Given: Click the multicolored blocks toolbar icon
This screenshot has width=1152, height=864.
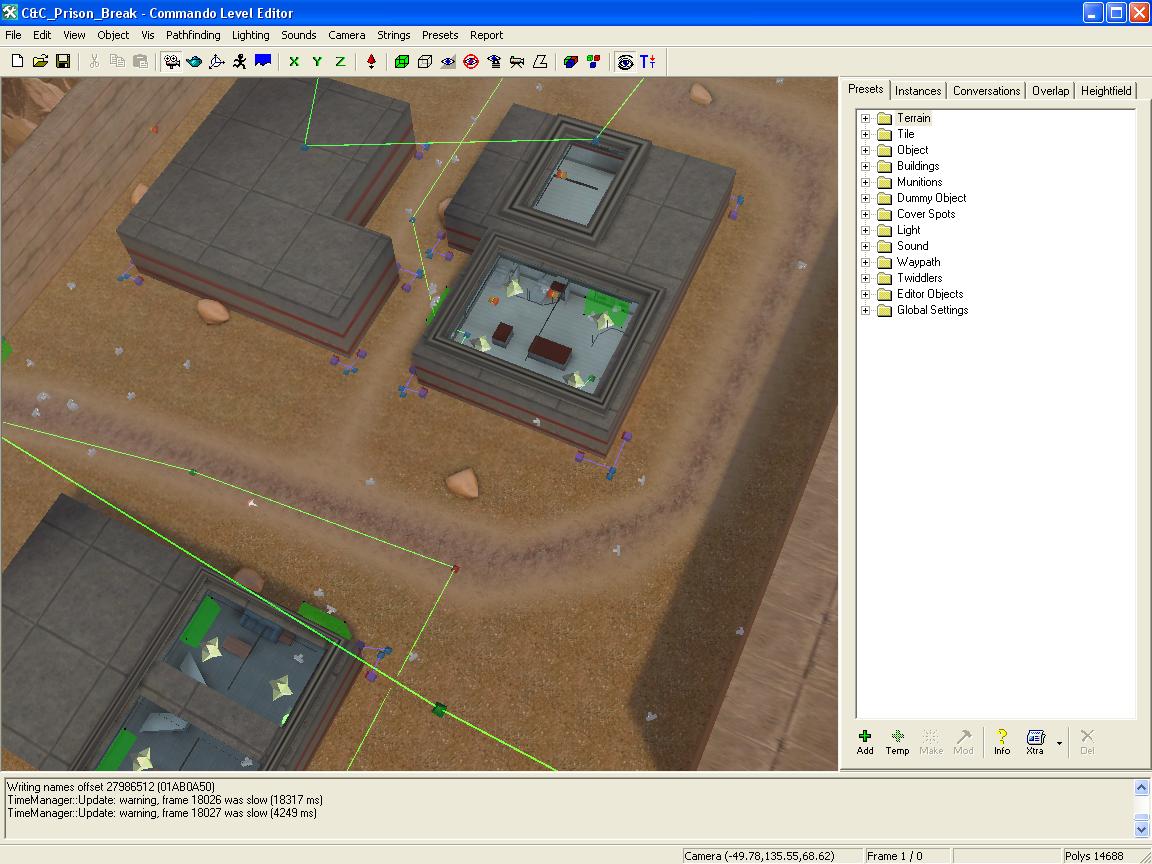Looking at the screenshot, I should [x=594, y=61].
